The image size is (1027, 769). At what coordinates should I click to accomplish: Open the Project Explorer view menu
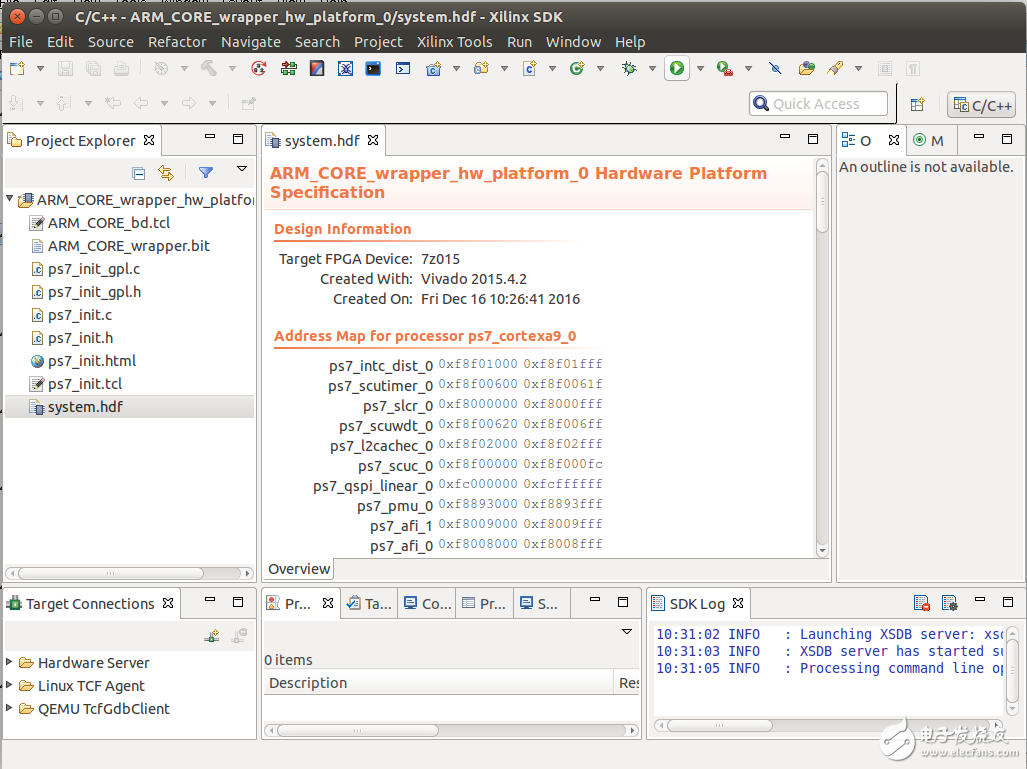click(242, 170)
